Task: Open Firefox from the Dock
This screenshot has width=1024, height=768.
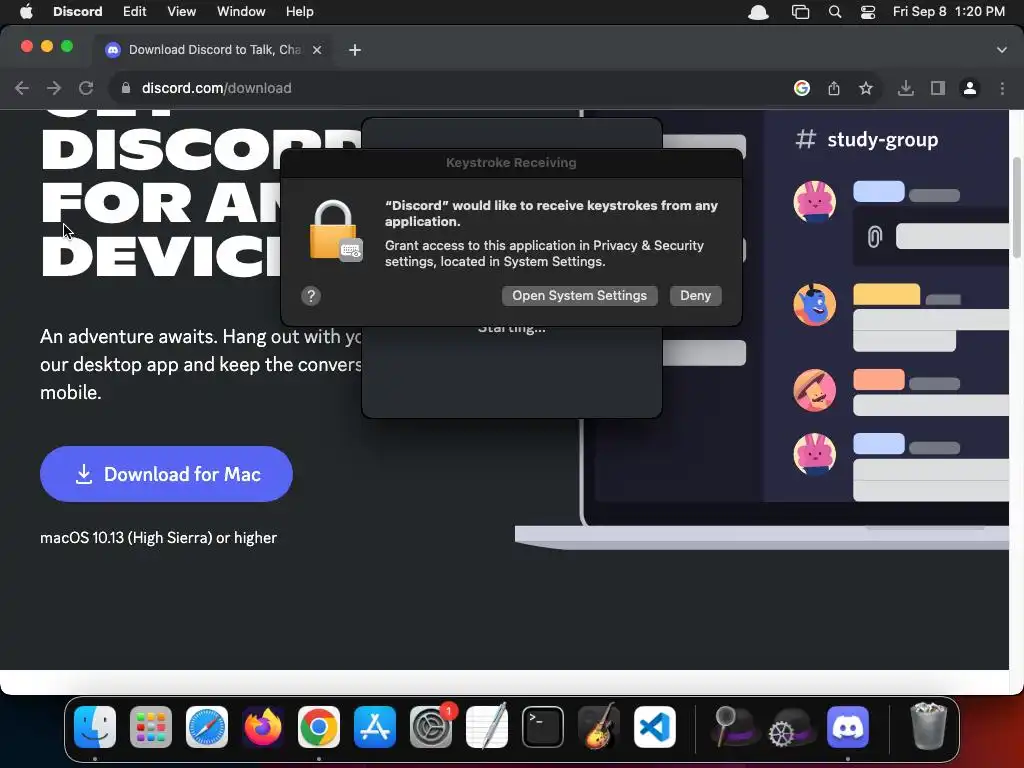Action: [x=263, y=727]
